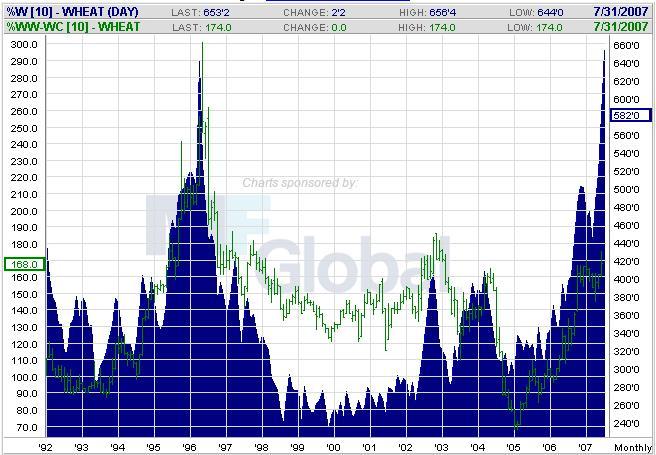
Task: Click the '00 year label on the time axis
Action: 333,446
